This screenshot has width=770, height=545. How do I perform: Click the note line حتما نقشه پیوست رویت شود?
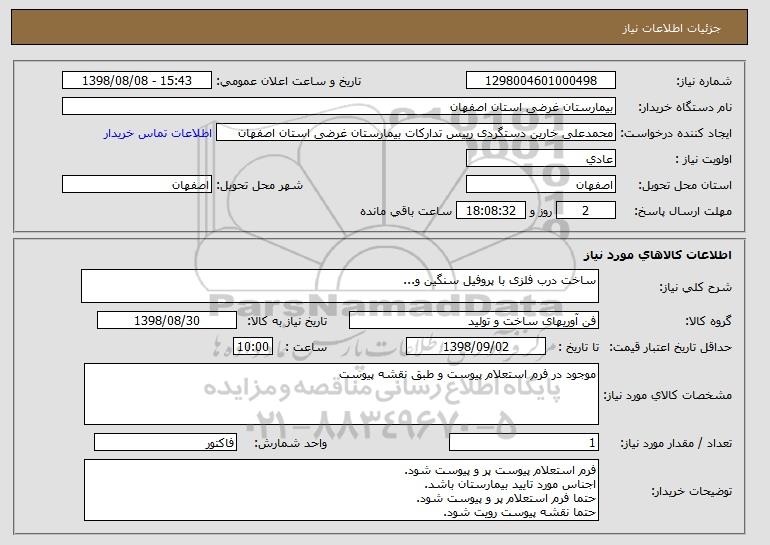click(520, 513)
